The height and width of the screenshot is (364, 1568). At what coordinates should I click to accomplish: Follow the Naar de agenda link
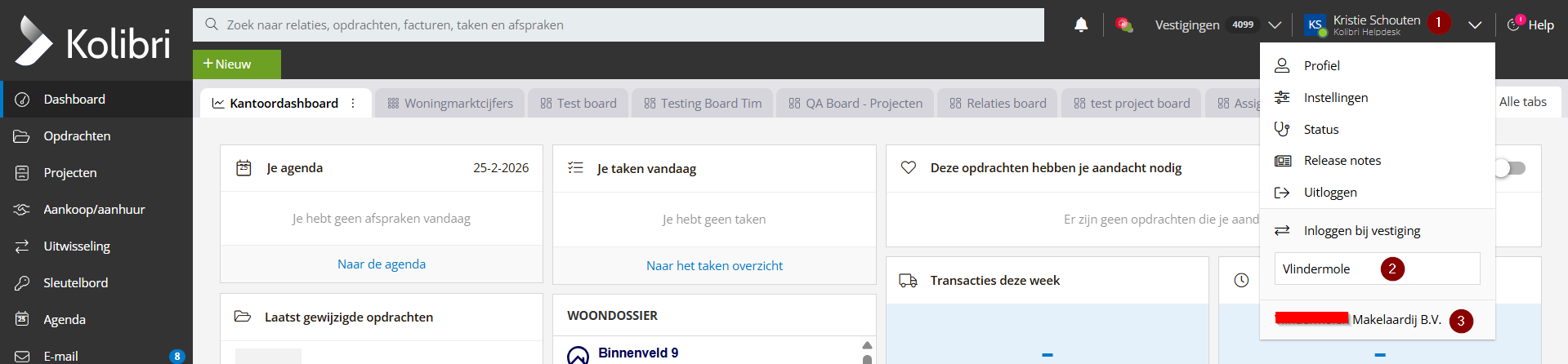381,264
